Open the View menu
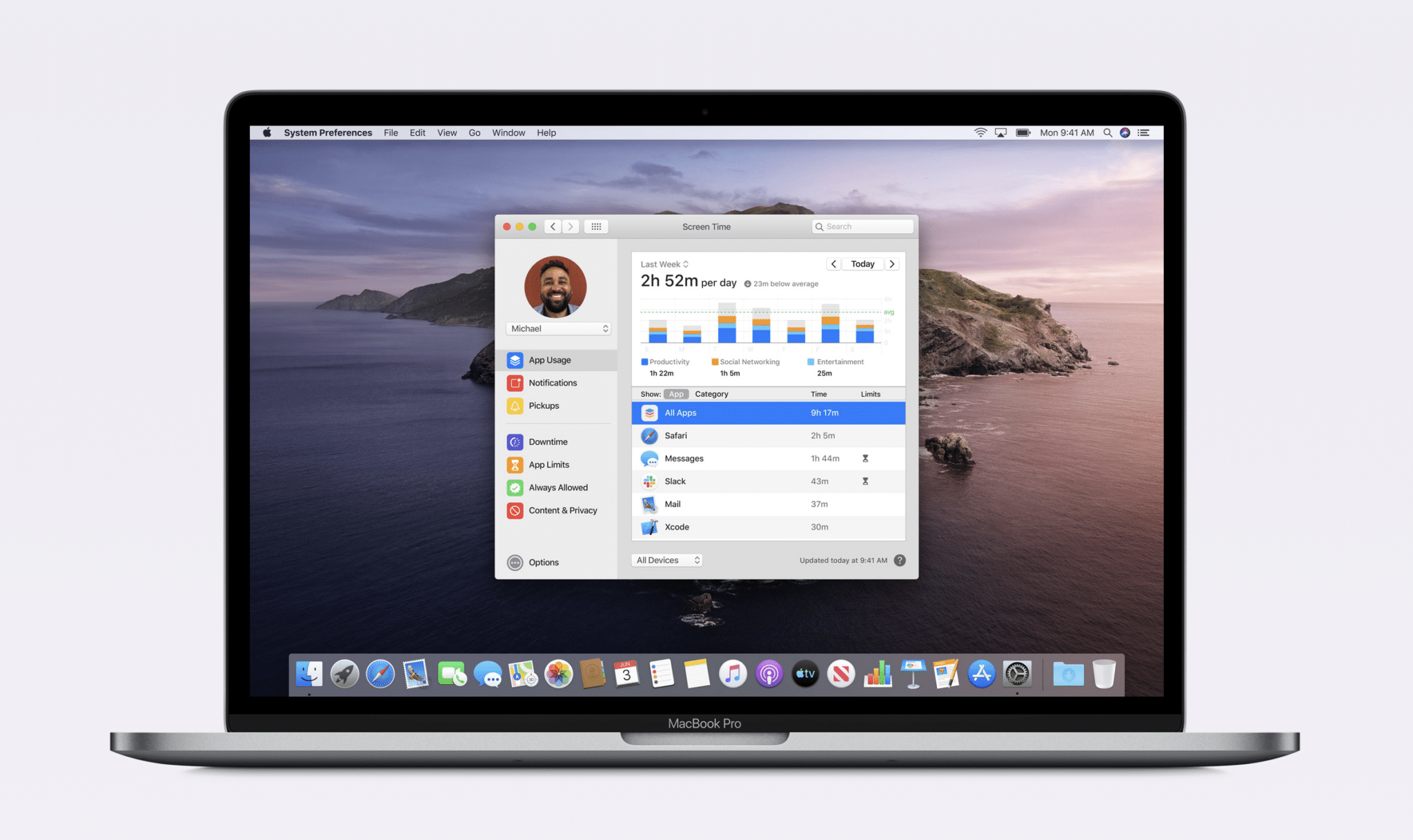This screenshot has height=840, width=1413. tap(447, 132)
